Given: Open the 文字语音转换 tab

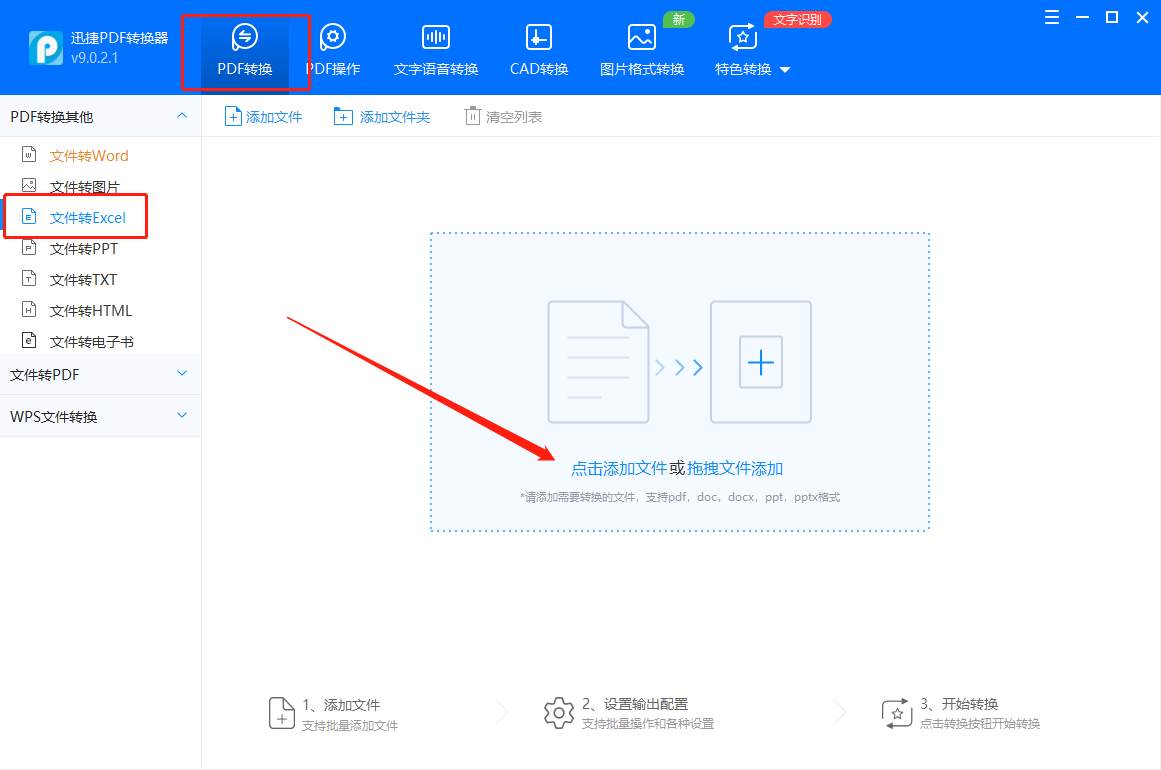Looking at the screenshot, I should pos(436,50).
